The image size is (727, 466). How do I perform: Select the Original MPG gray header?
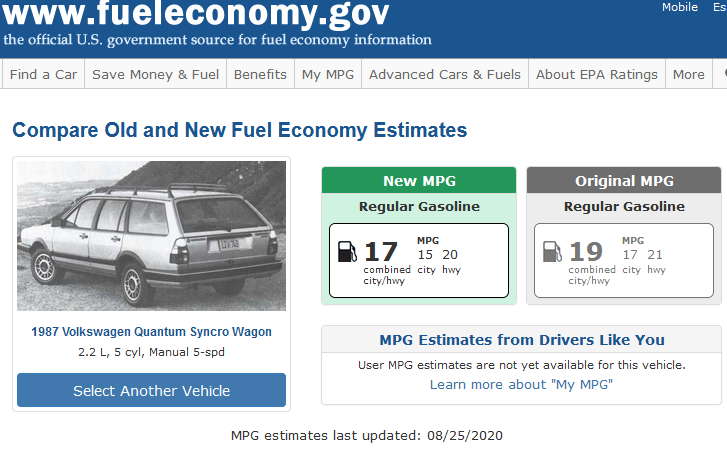624,180
